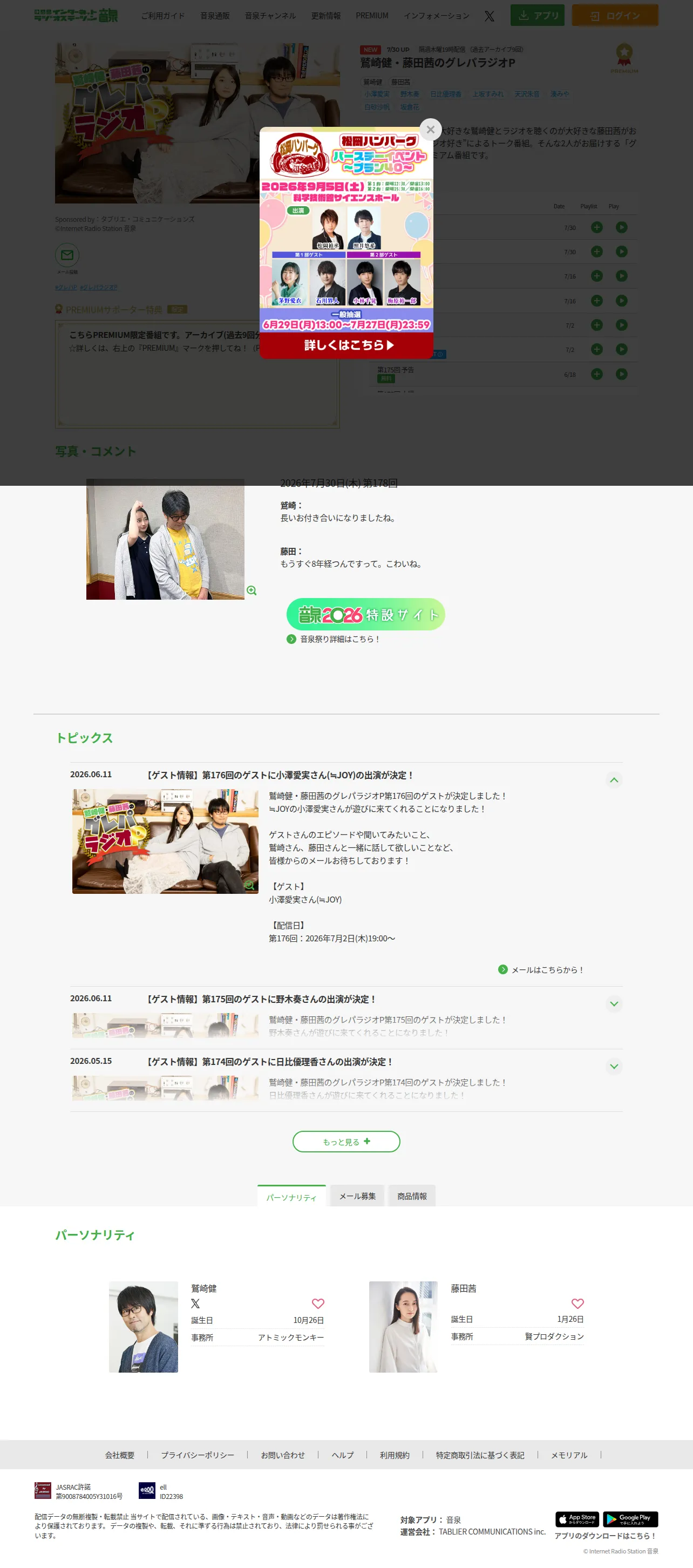The width and height of the screenshot is (693, 1568).
Task: Open インフォメーション in the header menu
Action: point(436,16)
